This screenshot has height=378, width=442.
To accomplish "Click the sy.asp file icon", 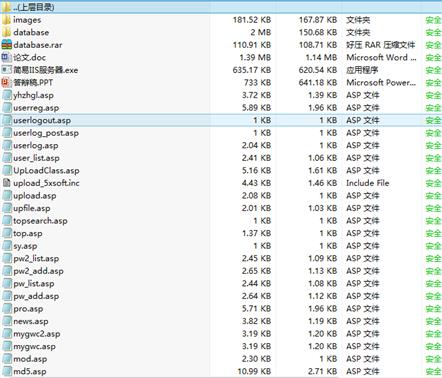I will (7, 246).
